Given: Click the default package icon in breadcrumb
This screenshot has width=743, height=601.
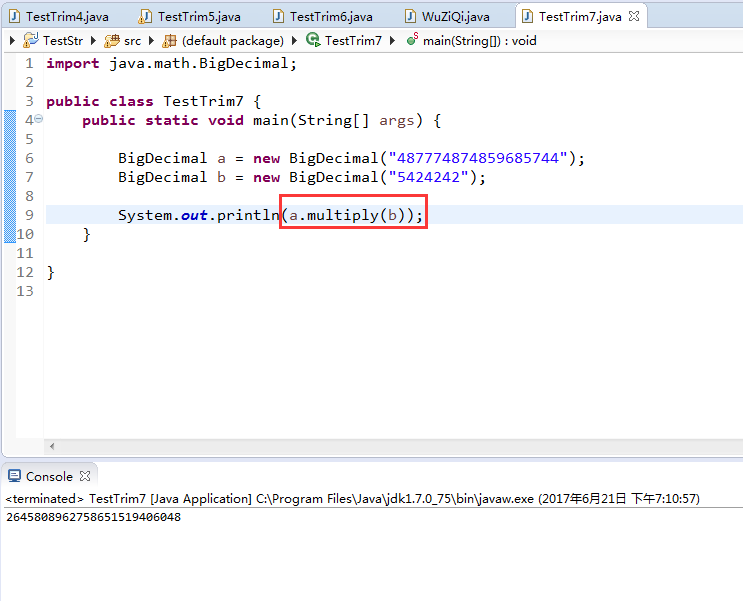Looking at the screenshot, I should [169, 41].
